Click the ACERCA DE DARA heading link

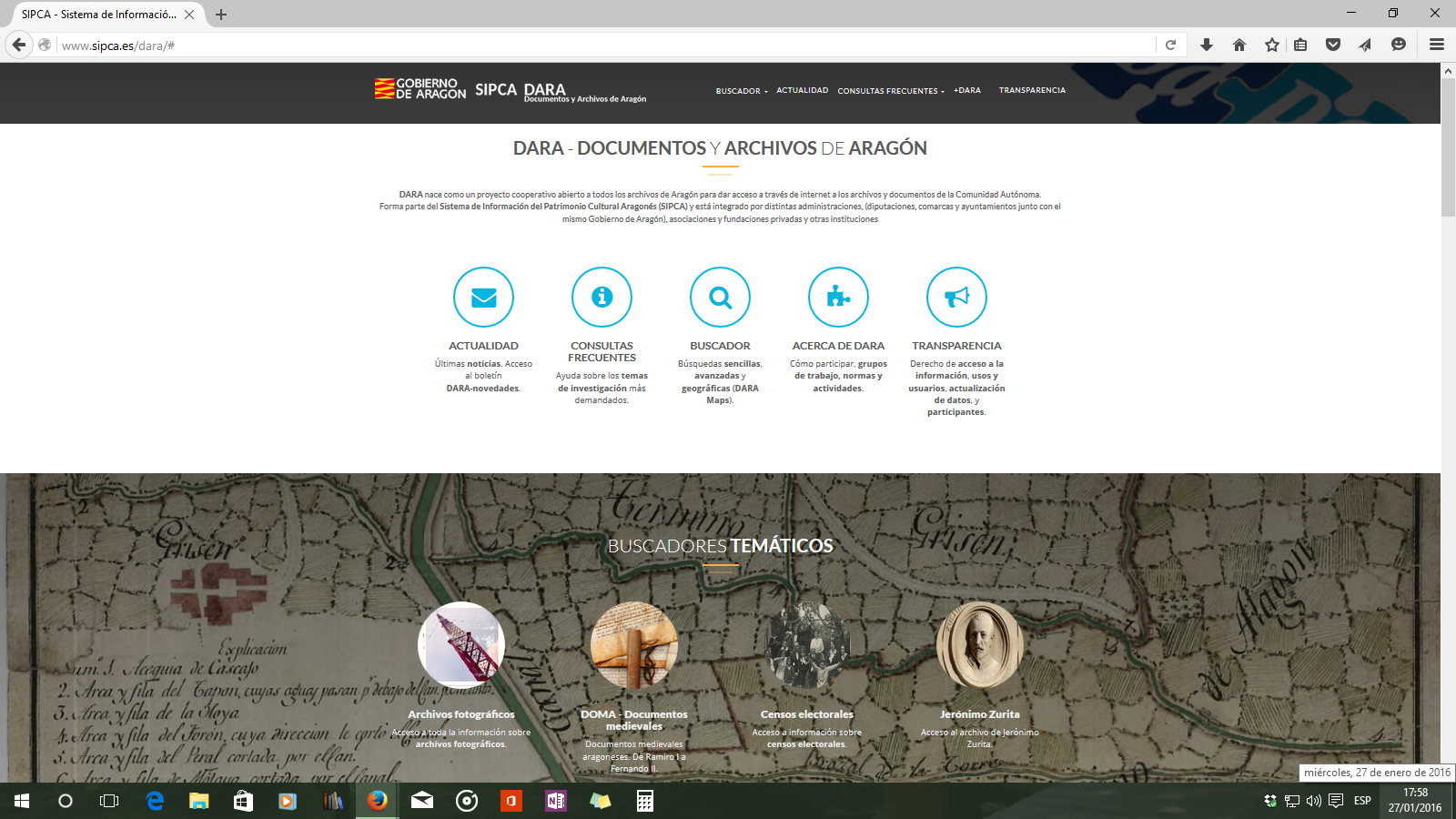click(x=838, y=346)
